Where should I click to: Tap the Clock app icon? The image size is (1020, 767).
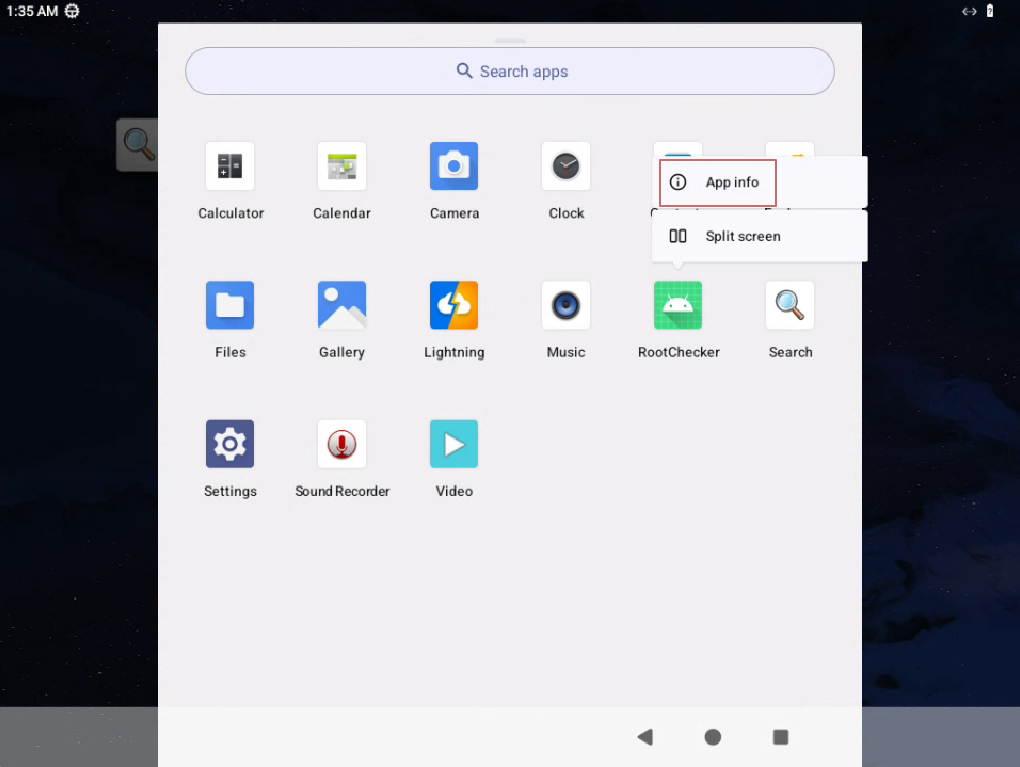pyautogui.click(x=566, y=167)
